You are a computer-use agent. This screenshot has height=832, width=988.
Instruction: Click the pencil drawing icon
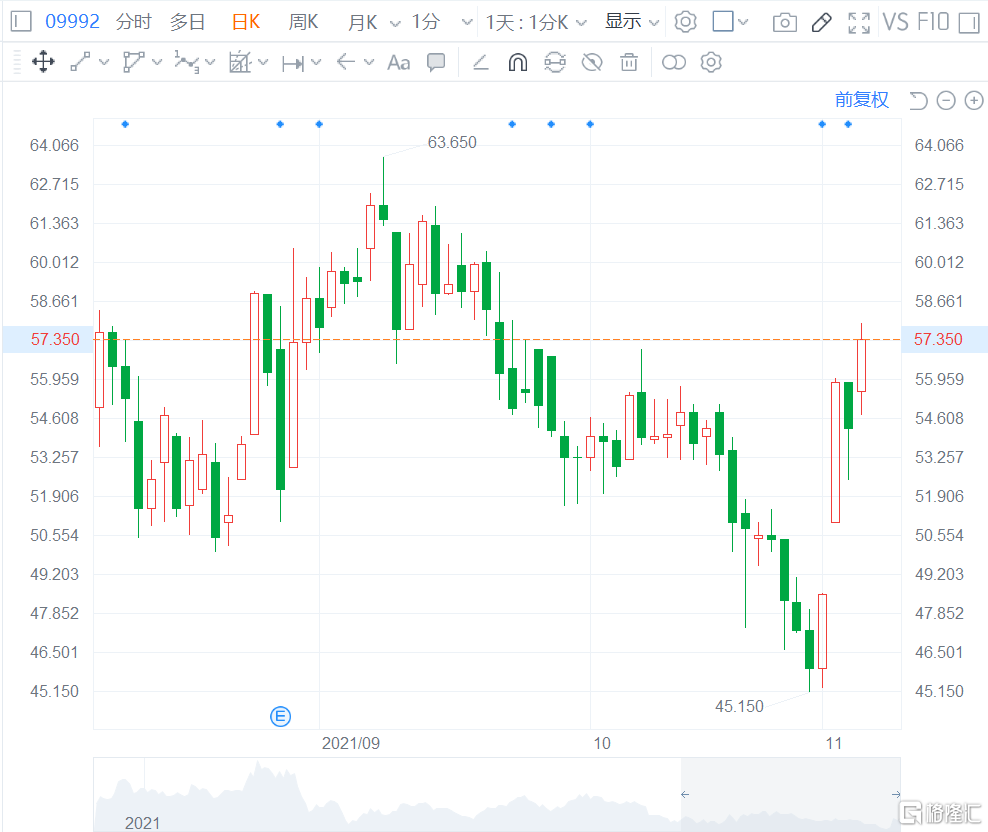pyautogui.click(x=821, y=22)
